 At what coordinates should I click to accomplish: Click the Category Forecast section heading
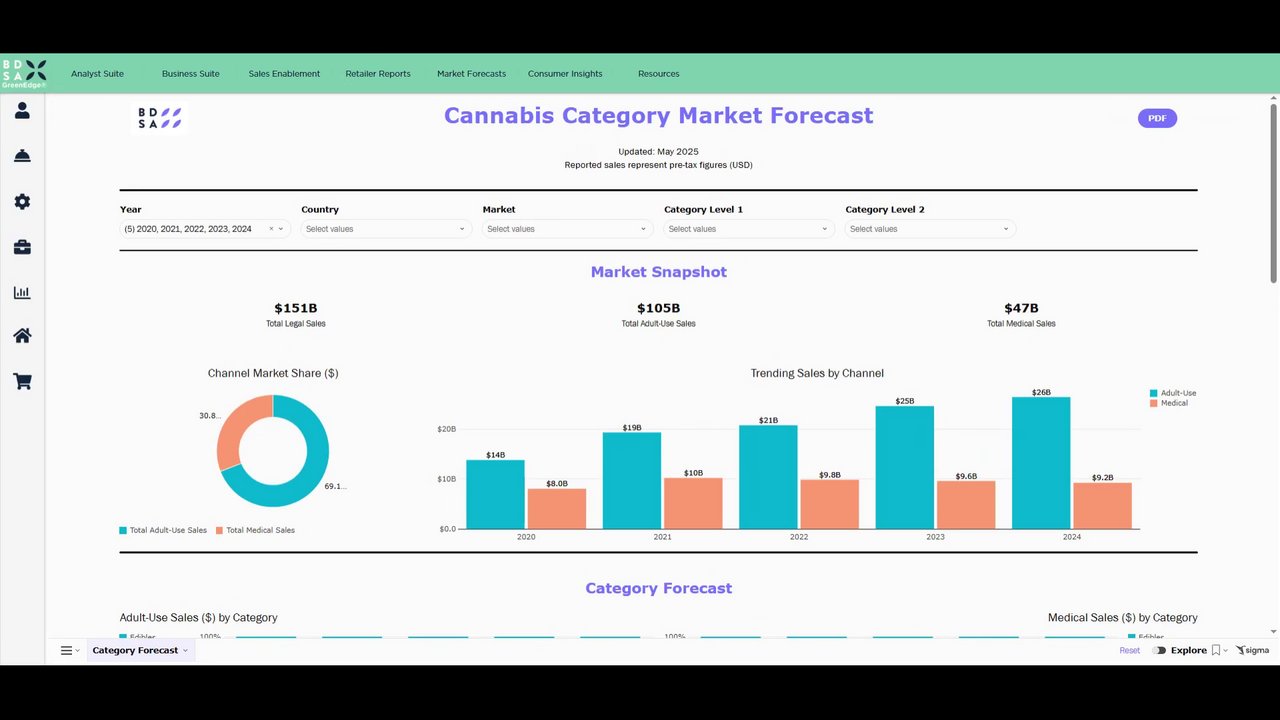click(658, 588)
